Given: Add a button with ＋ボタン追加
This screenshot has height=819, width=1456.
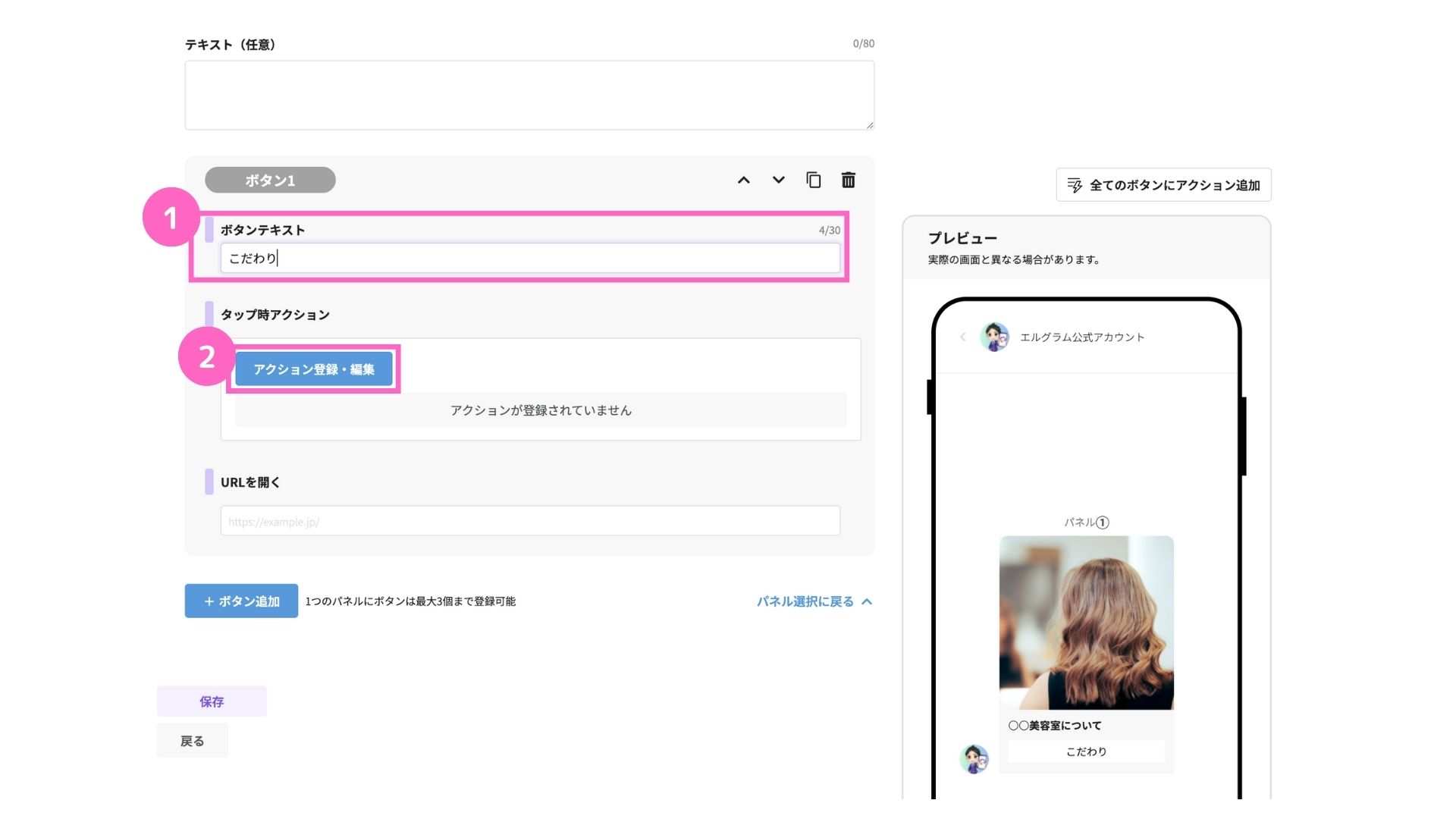Looking at the screenshot, I should (x=241, y=601).
